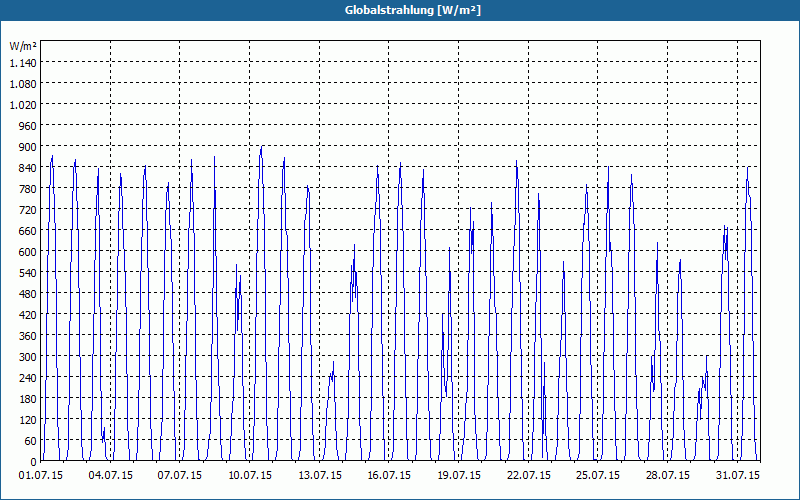Click the 180 y-axis value
The width and height of the screenshot is (800, 500).
(x=28, y=398)
